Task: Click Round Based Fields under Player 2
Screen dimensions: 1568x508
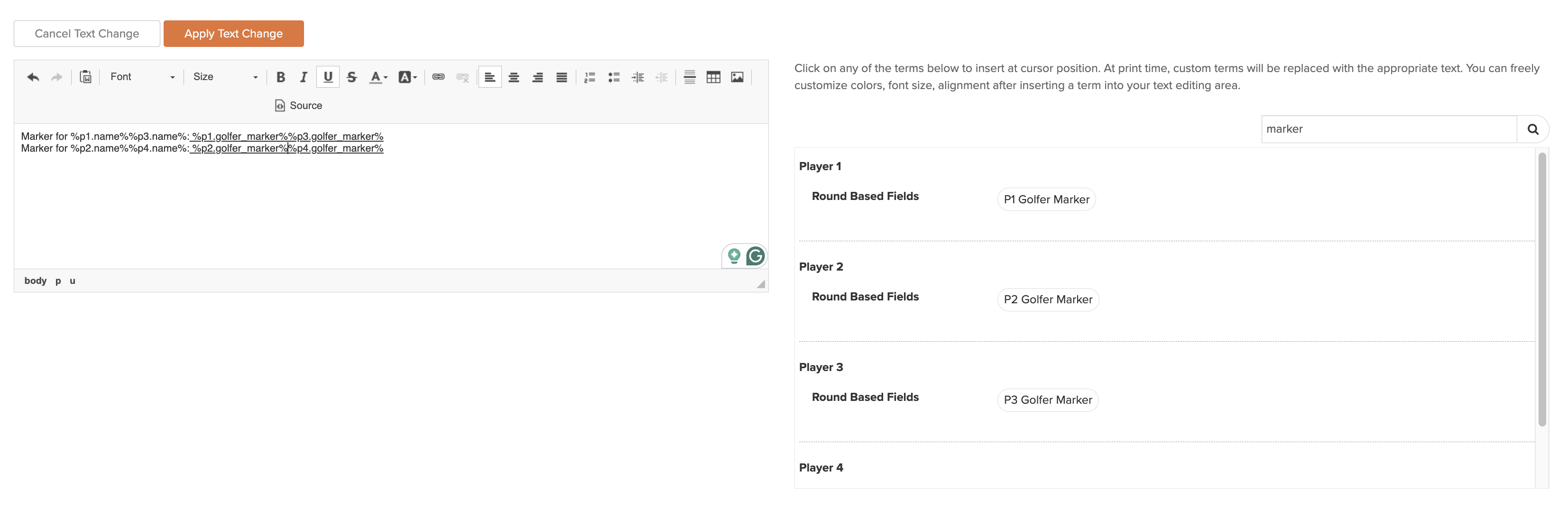Action: tap(865, 296)
